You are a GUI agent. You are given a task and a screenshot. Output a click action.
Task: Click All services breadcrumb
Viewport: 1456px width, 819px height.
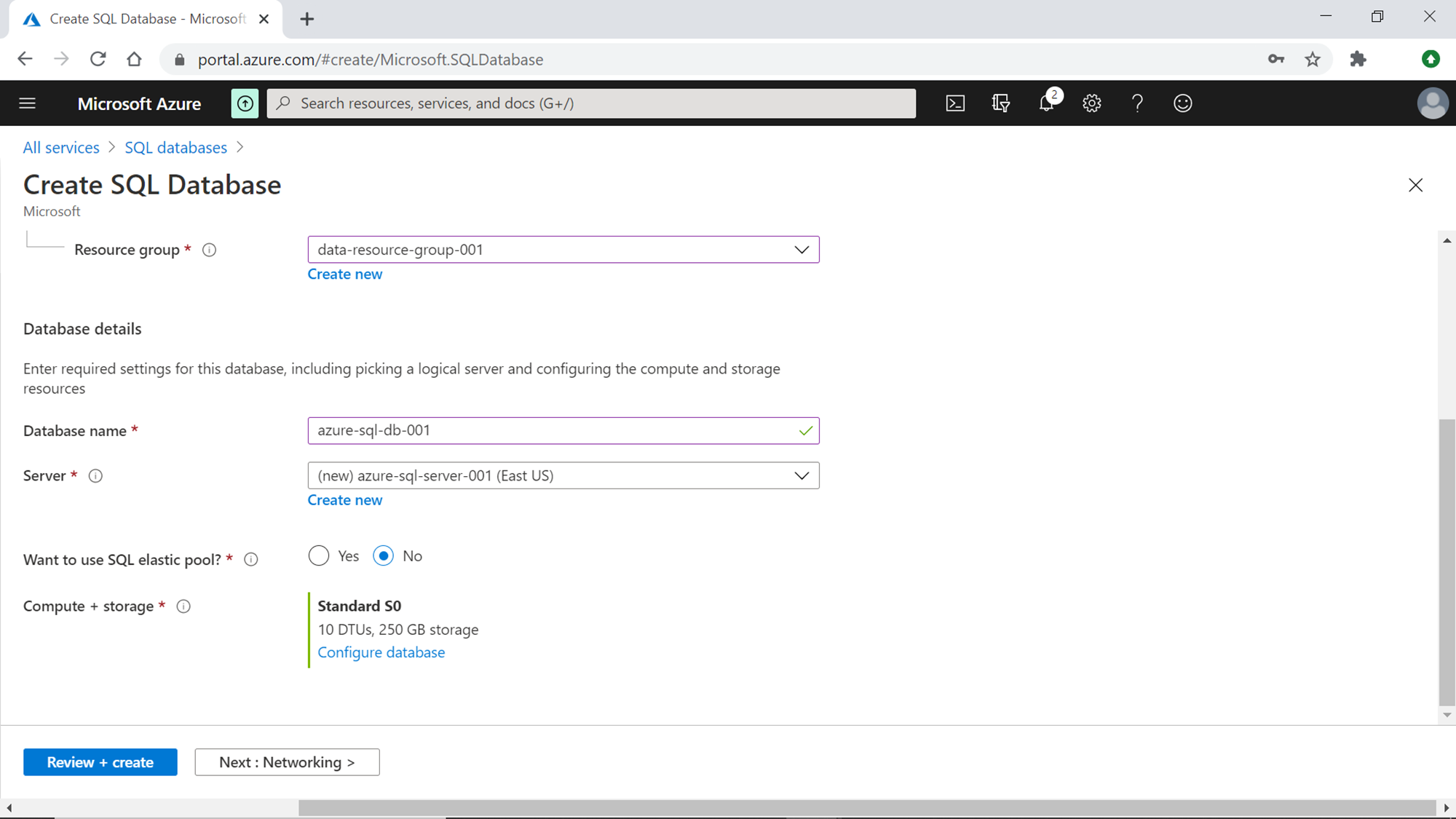[61, 148]
